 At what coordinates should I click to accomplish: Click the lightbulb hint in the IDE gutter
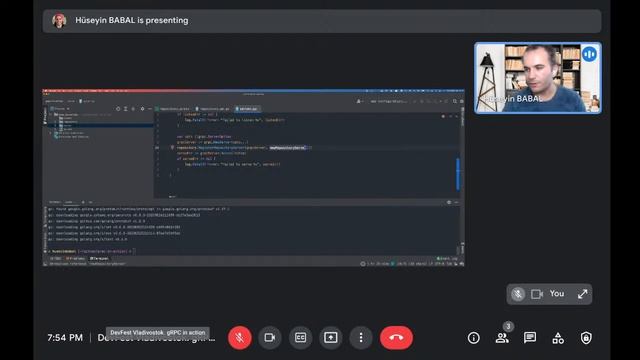[x=172, y=147]
